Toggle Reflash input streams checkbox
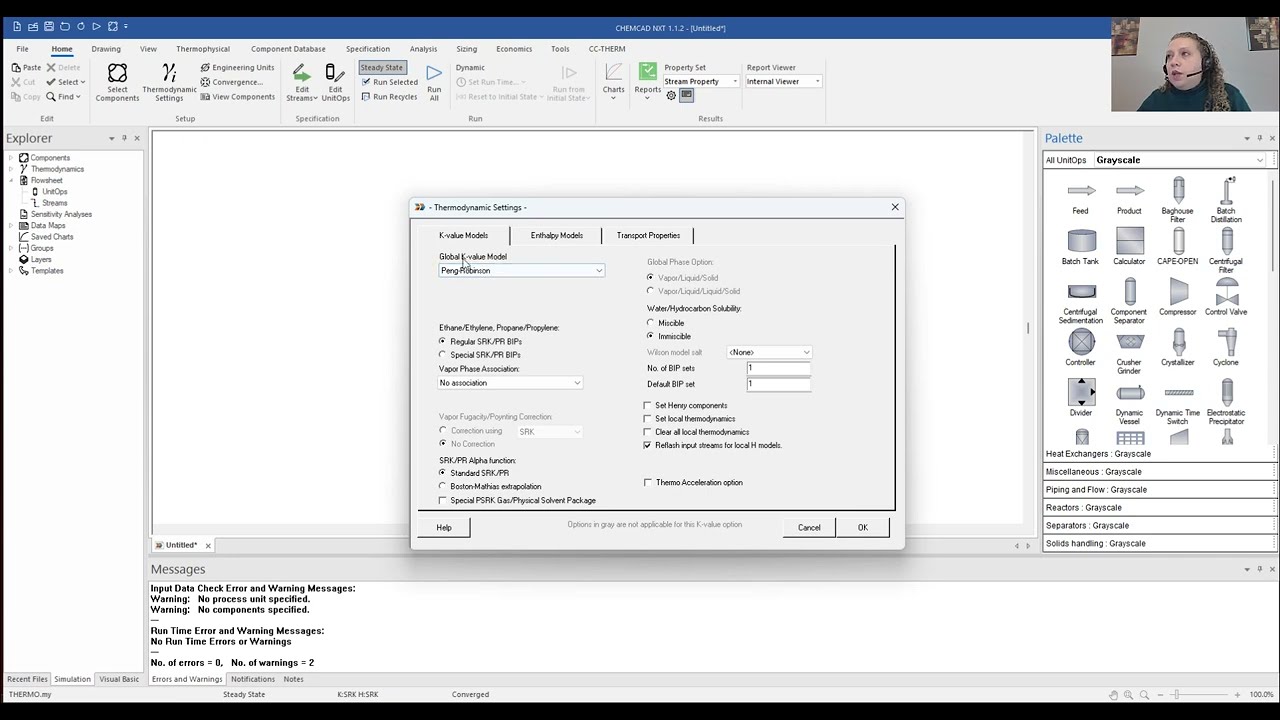This screenshot has width=1280, height=720. 713,445
